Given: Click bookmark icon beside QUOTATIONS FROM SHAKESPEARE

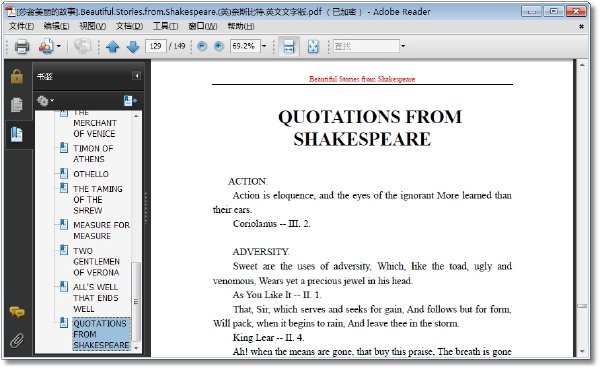Looking at the screenshot, I should pyautogui.click(x=64, y=323).
